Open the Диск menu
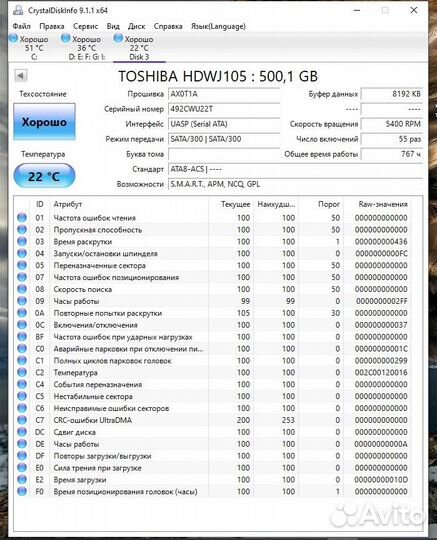Image resolution: width=437 pixels, height=540 pixels. 136,26
